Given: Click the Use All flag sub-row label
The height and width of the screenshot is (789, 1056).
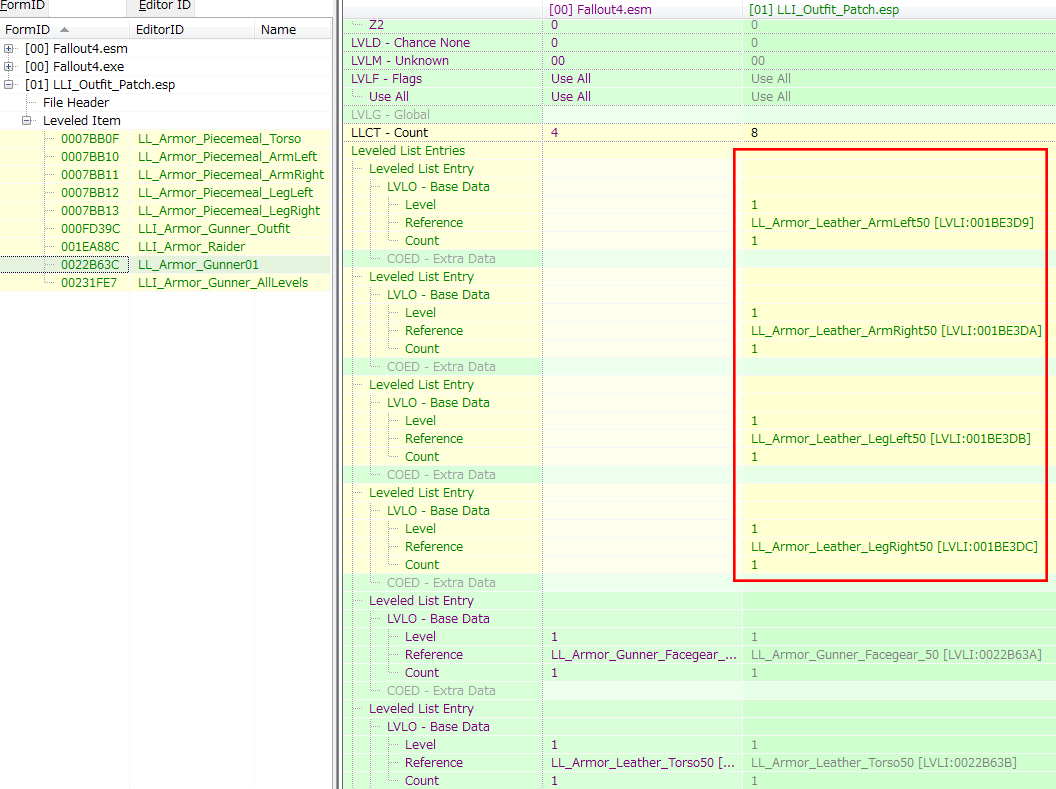Looking at the screenshot, I should (x=389, y=97).
